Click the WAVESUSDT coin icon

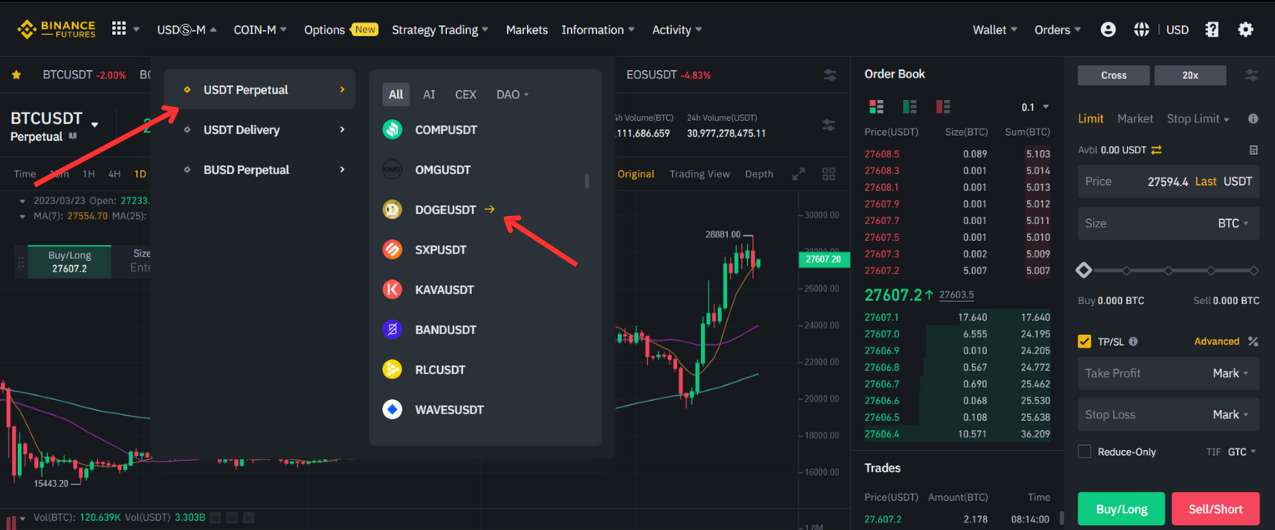coord(393,409)
